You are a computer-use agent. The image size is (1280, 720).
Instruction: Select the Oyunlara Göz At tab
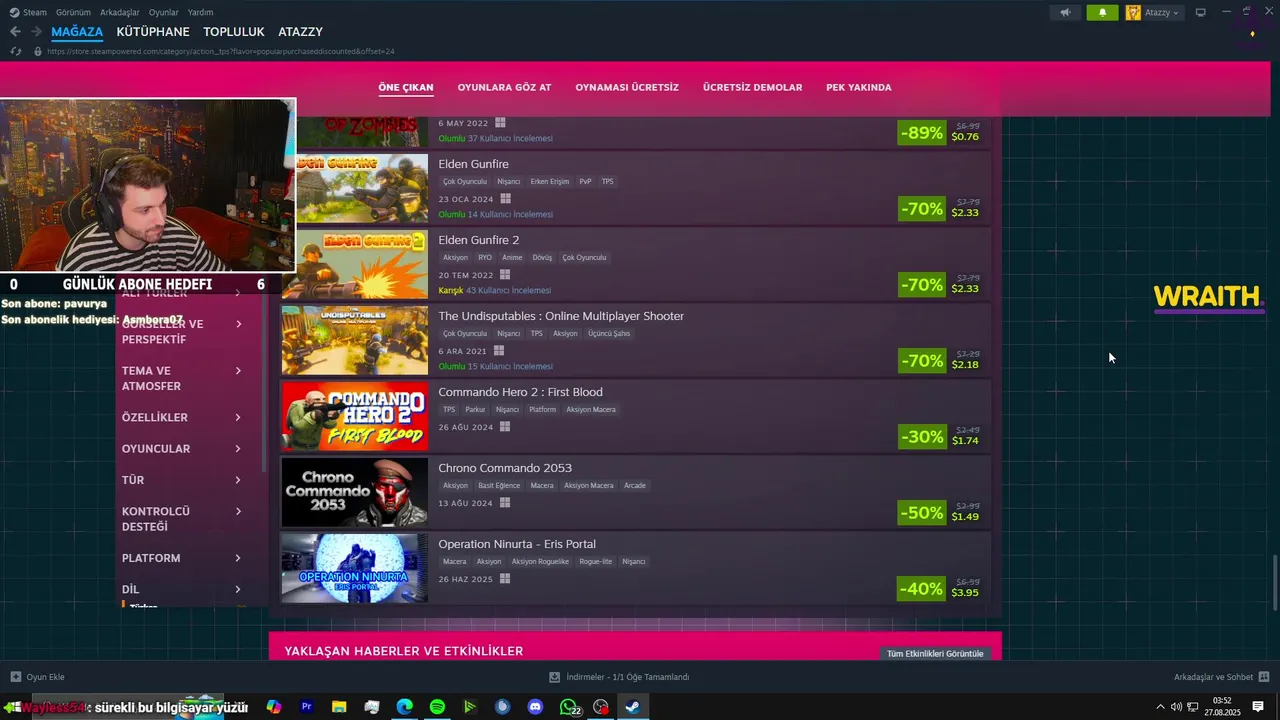click(504, 87)
